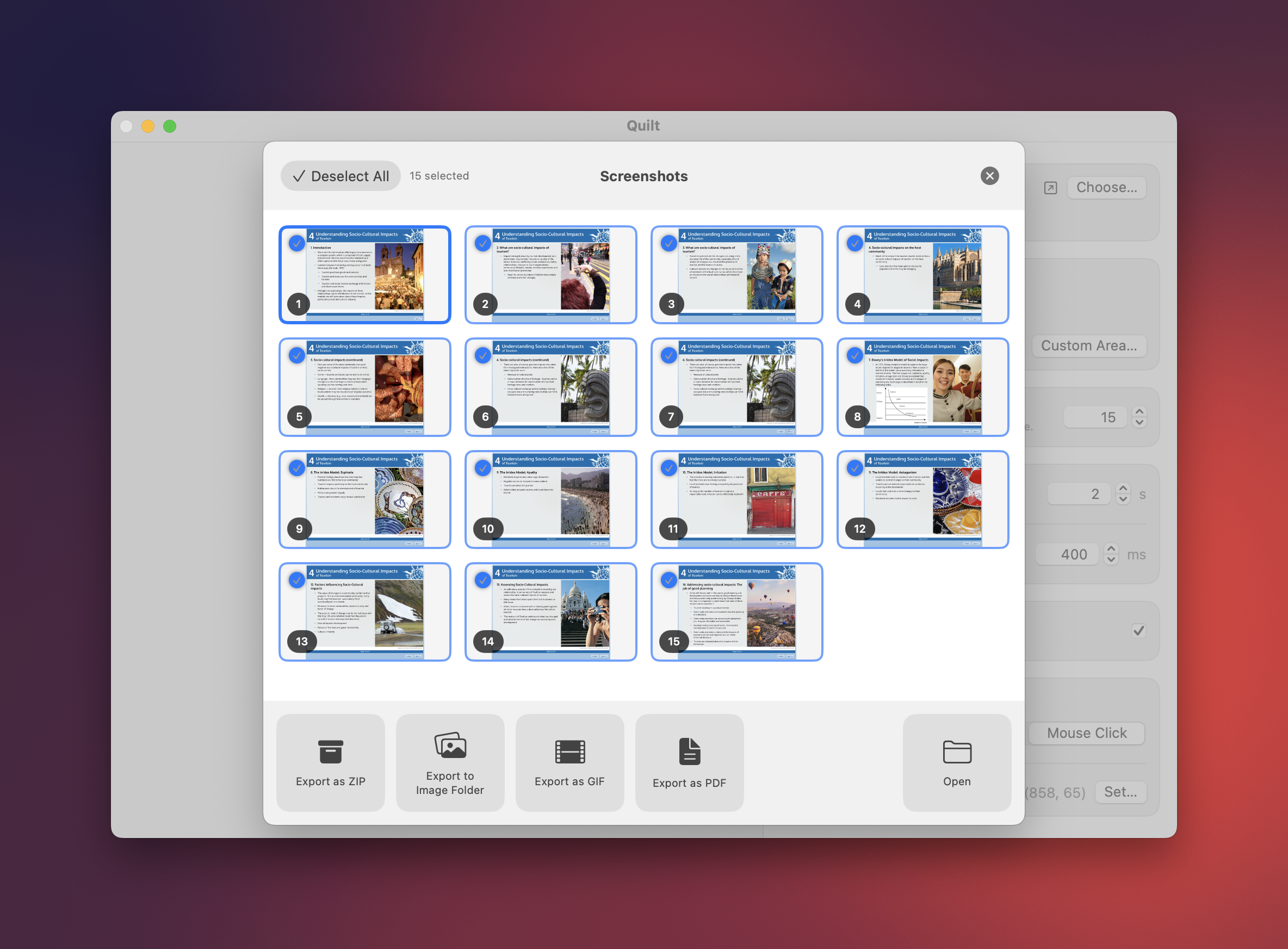Click the Export to Image Folder icon
The height and width of the screenshot is (949, 1288).
click(450, 745)
